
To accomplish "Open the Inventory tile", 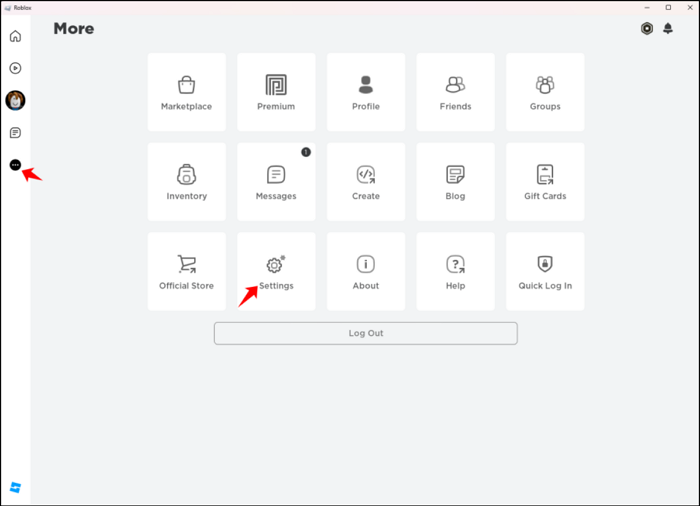I will point(187,182).
